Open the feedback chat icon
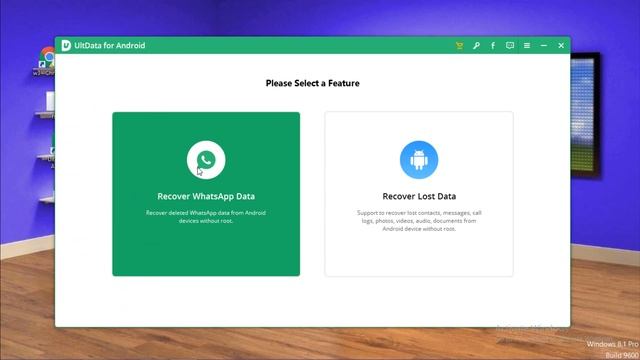The height and width of the screenshot is (360, 640). point(510,46)
